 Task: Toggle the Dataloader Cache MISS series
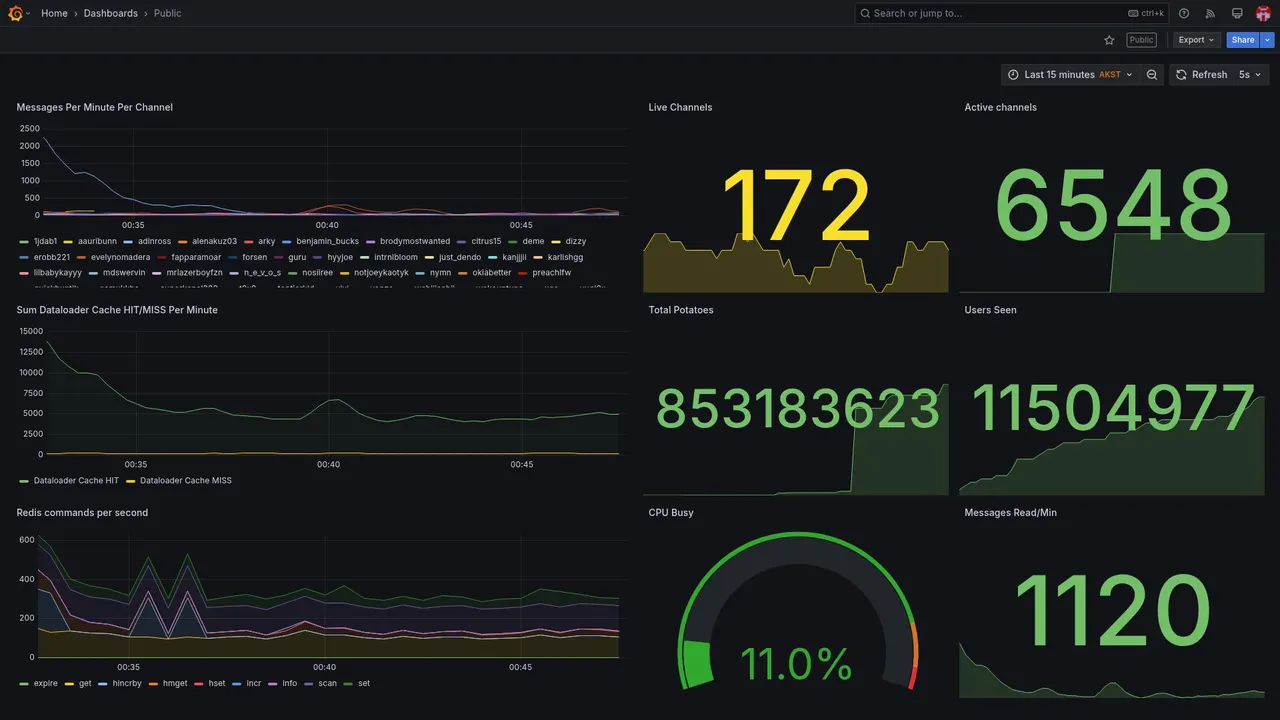click(x=185, y=480)
